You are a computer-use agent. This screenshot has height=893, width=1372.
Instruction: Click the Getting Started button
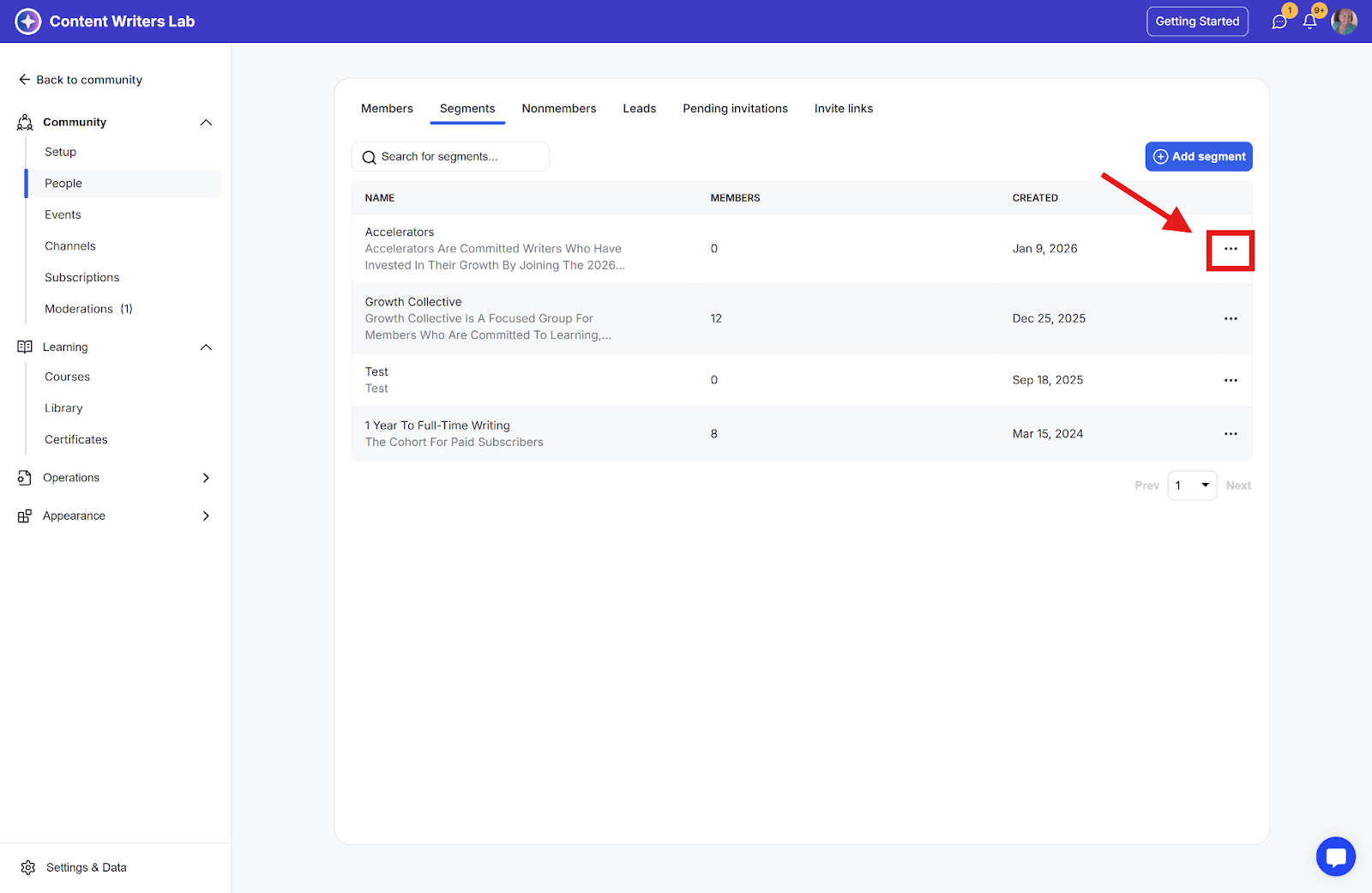(x=1197, y=21)
